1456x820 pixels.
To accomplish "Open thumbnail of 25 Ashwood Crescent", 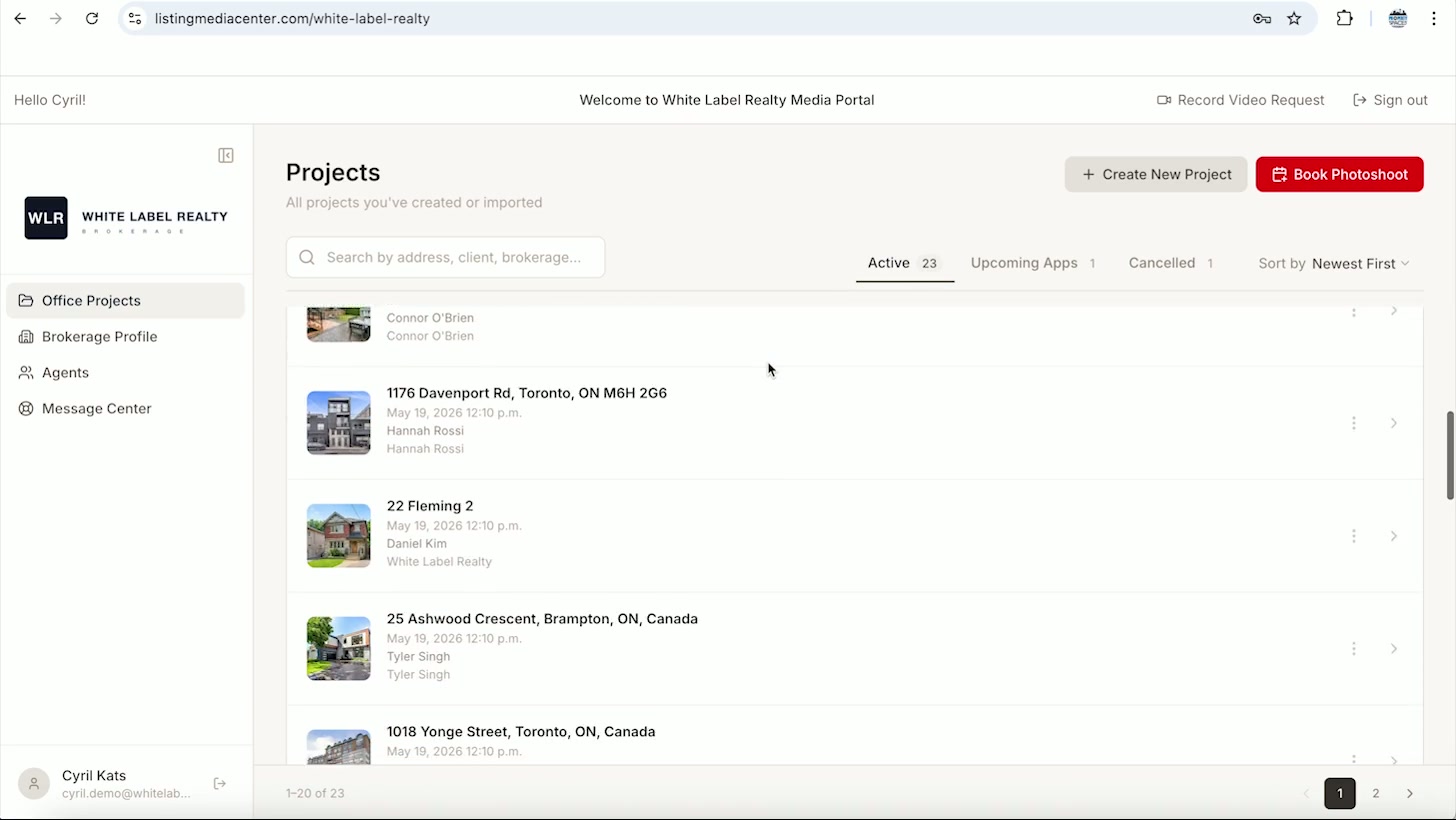I will click(338, 649).
